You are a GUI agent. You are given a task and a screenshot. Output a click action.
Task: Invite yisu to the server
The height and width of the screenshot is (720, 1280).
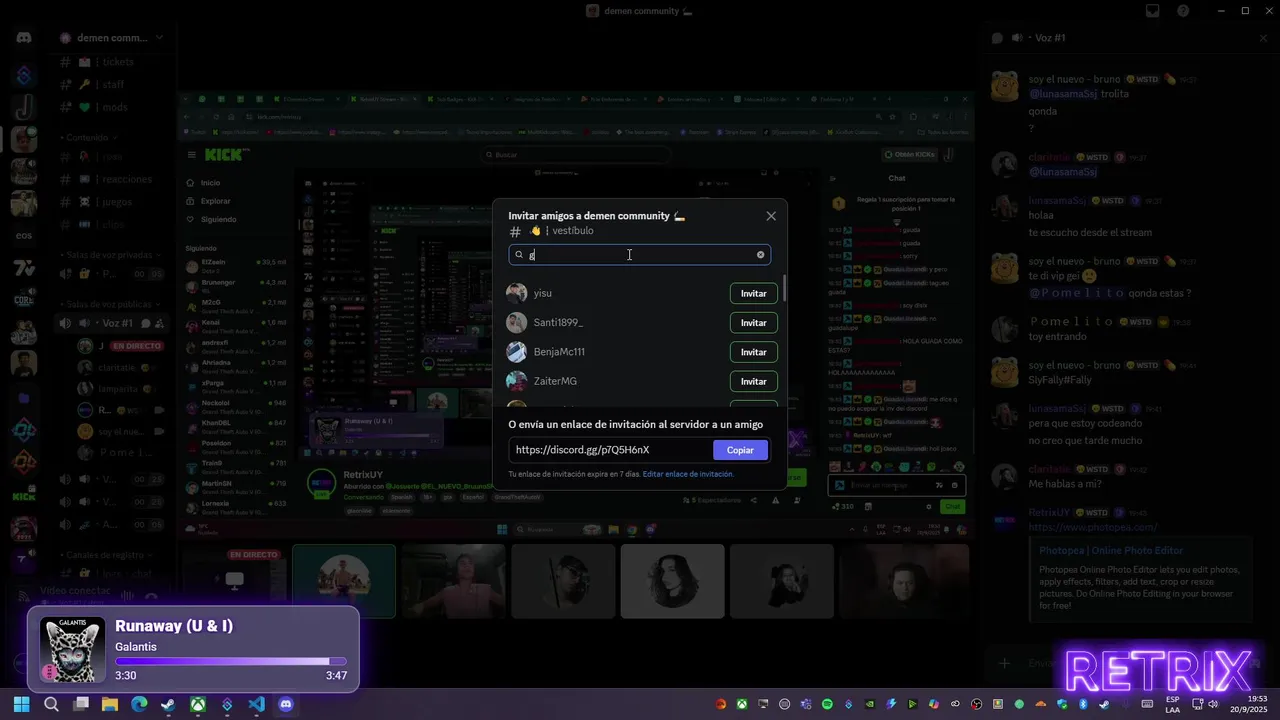coord(753,293)
